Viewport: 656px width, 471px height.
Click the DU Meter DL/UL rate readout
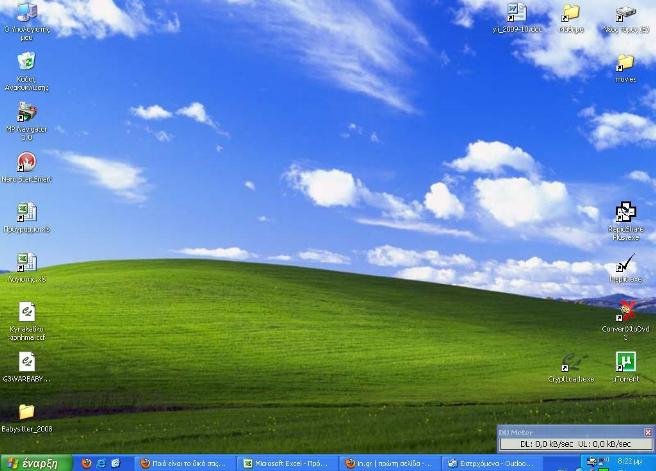tap(575, 444)
